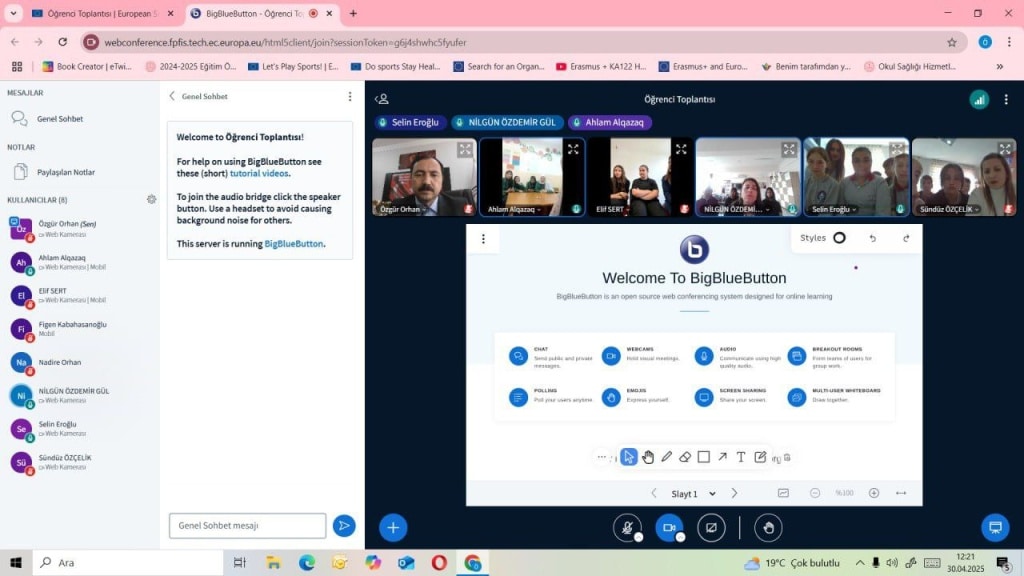Select the rectangle shape tool
The image size is (1024, 576).
pyautogui.click(x=704, y=457)
